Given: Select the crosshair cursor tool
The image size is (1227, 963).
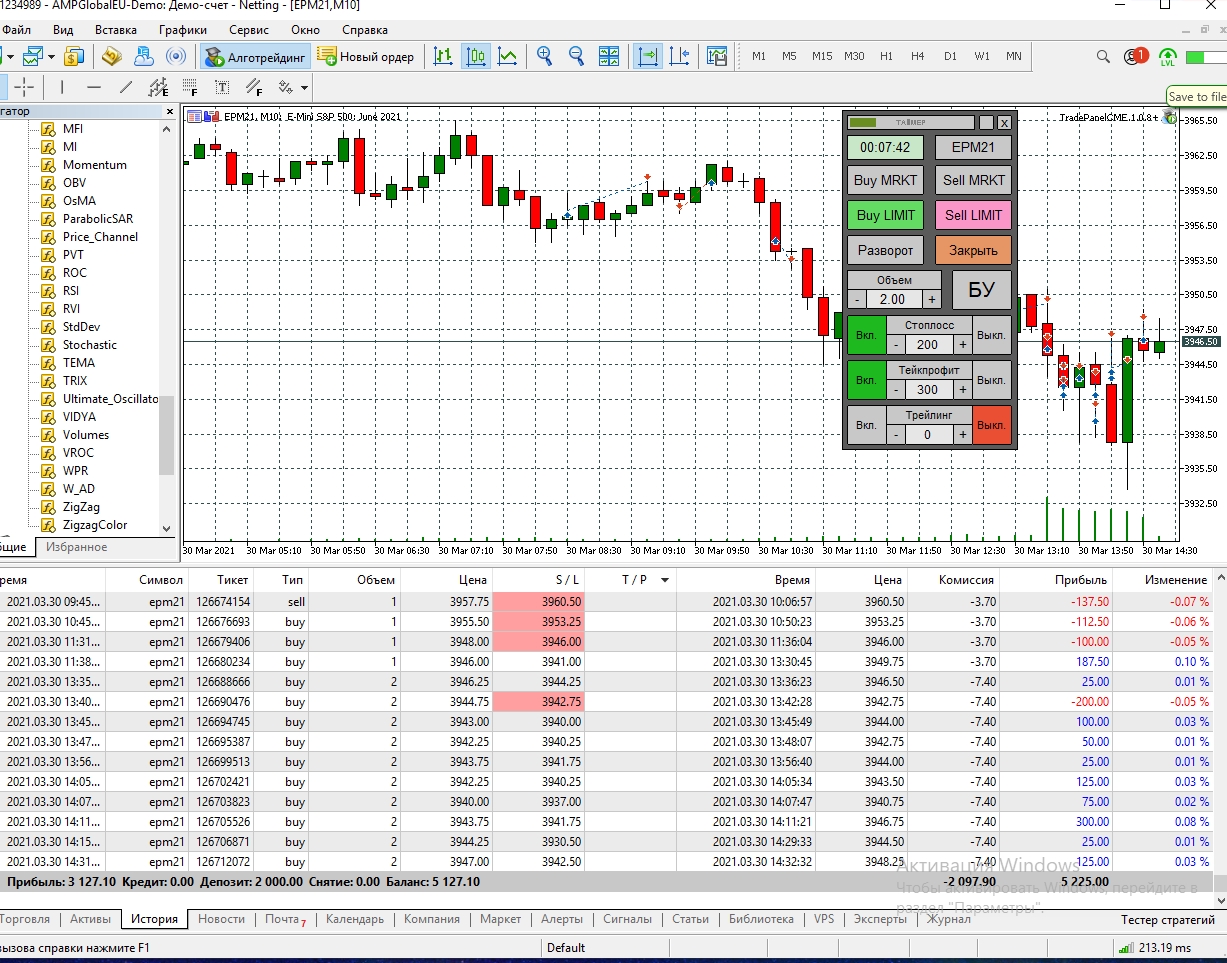Looking at the screenshot, I should [x=24, y=87].
